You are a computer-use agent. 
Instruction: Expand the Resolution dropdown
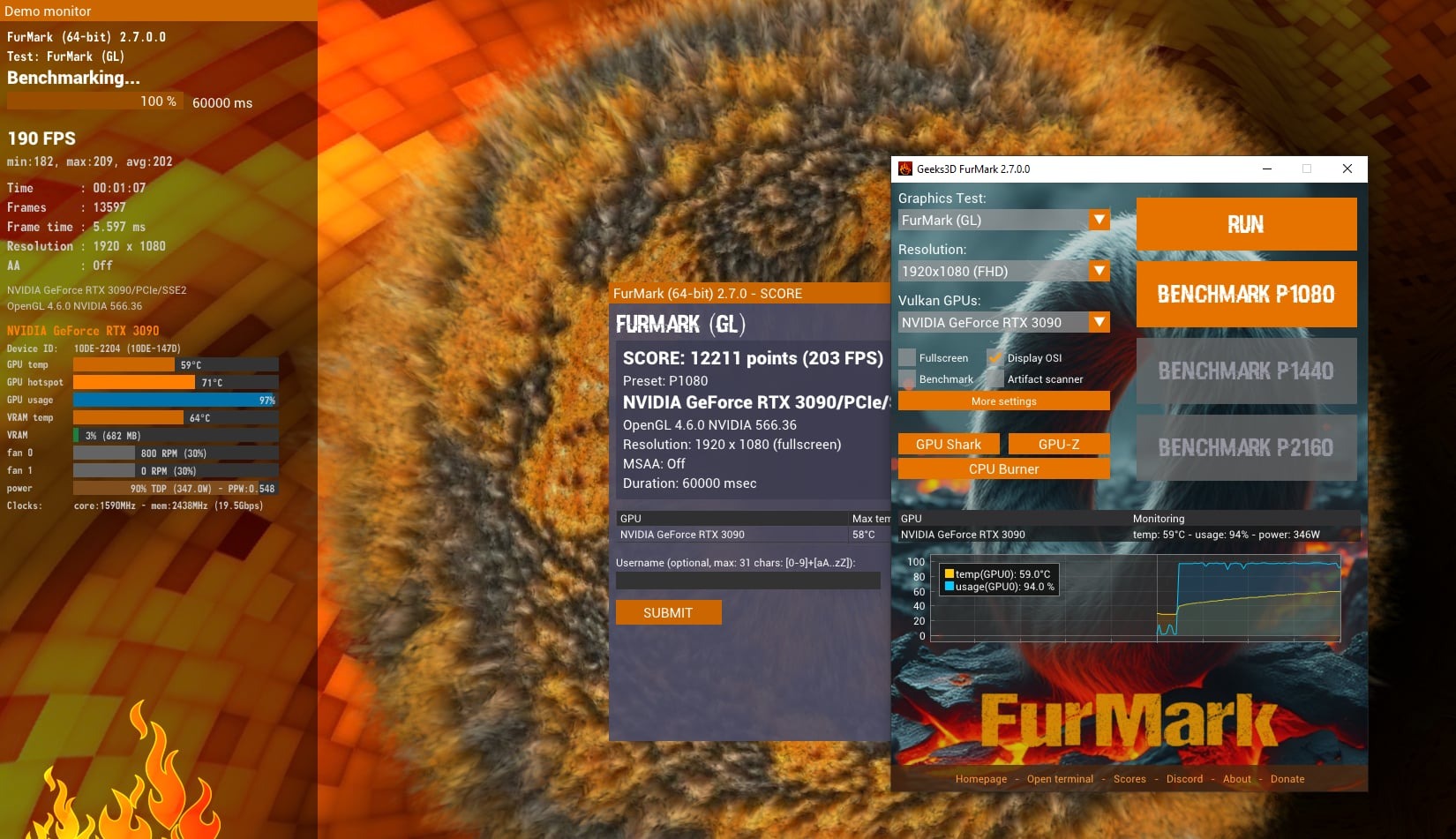coord(1004,271)
